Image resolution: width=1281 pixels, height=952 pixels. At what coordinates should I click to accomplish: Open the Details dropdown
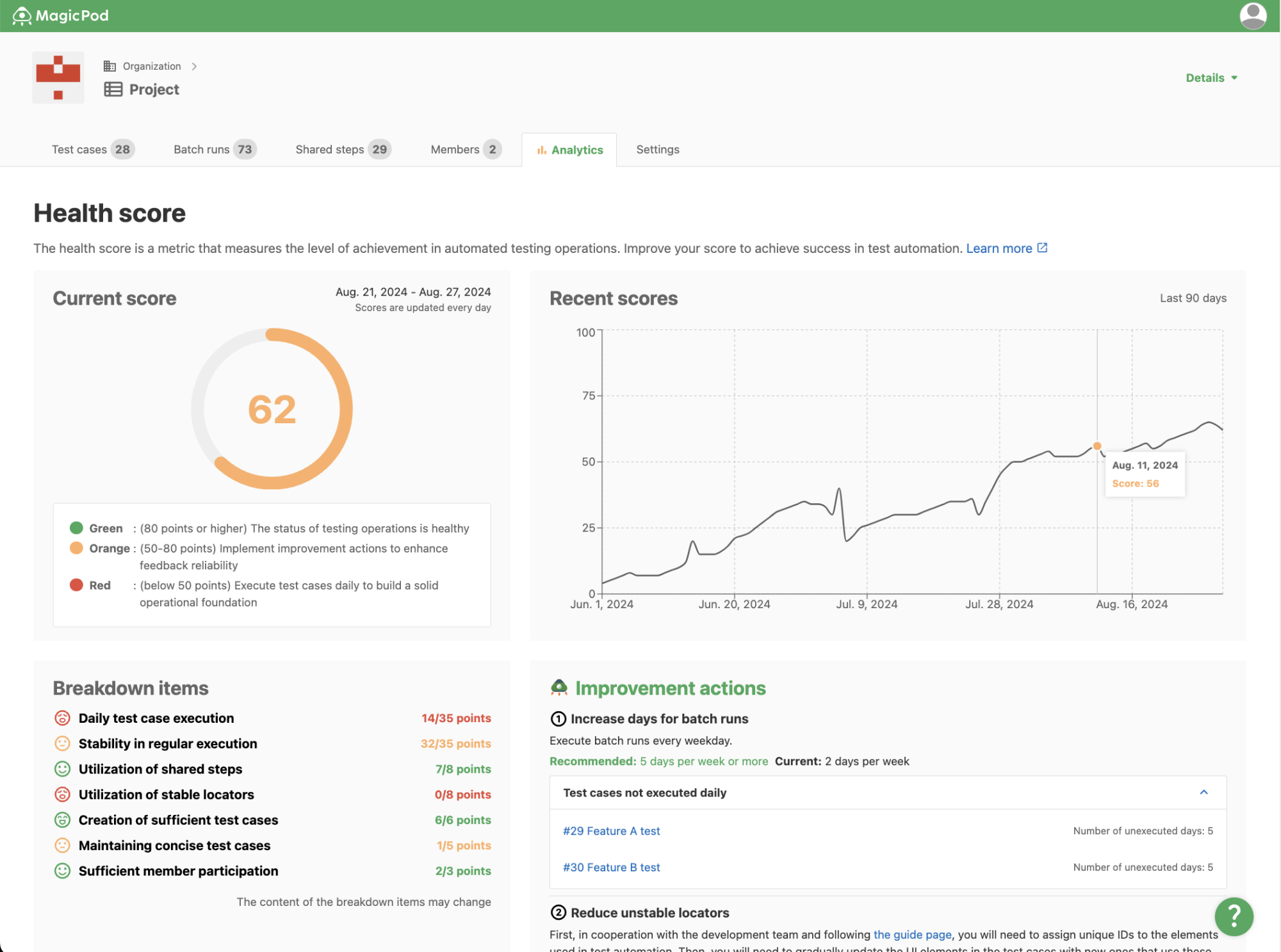pos(1211,77)
